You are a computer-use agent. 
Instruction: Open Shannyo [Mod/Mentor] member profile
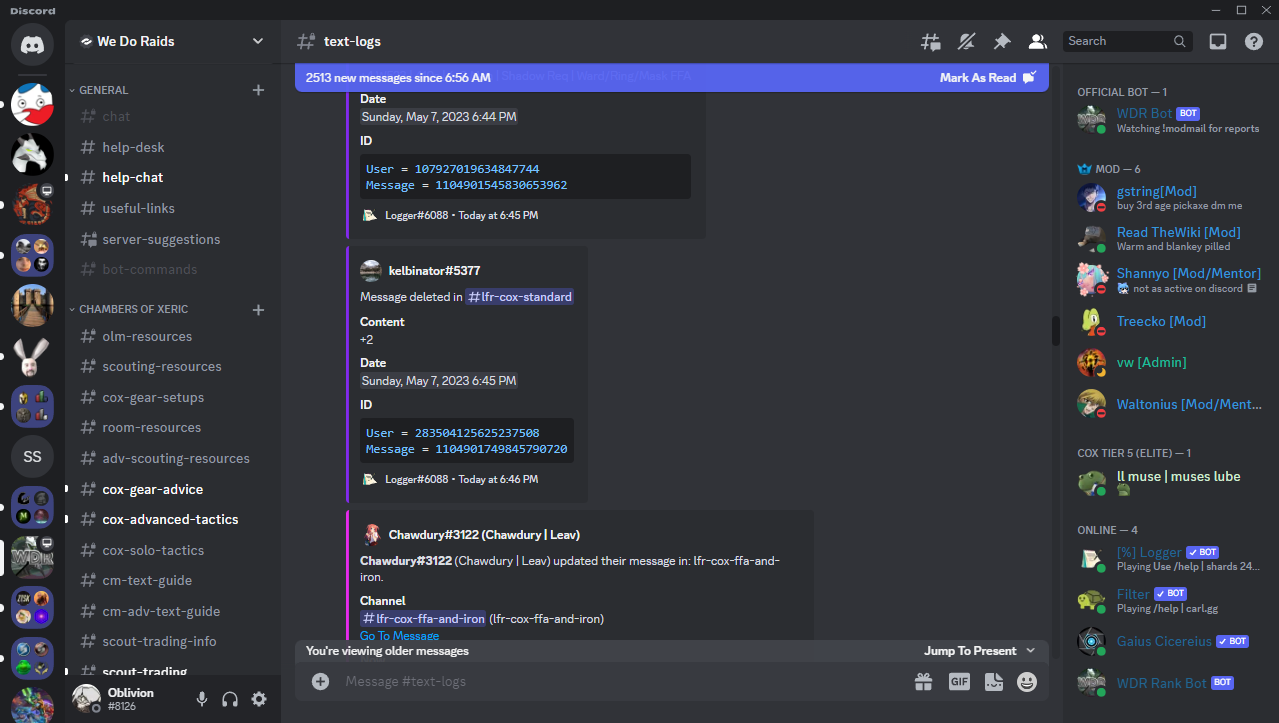pos(1168,280)
